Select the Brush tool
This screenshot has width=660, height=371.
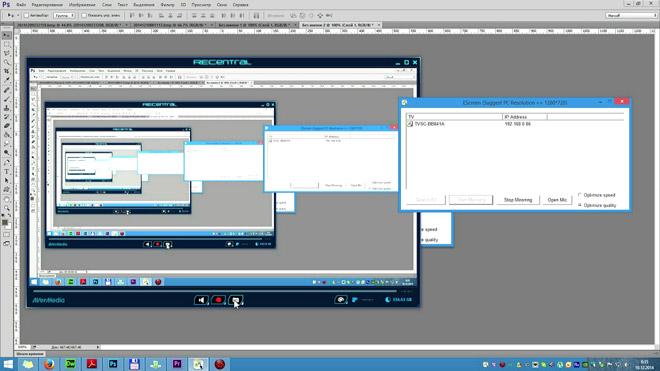pyautogui.click(x=7, y=99)
